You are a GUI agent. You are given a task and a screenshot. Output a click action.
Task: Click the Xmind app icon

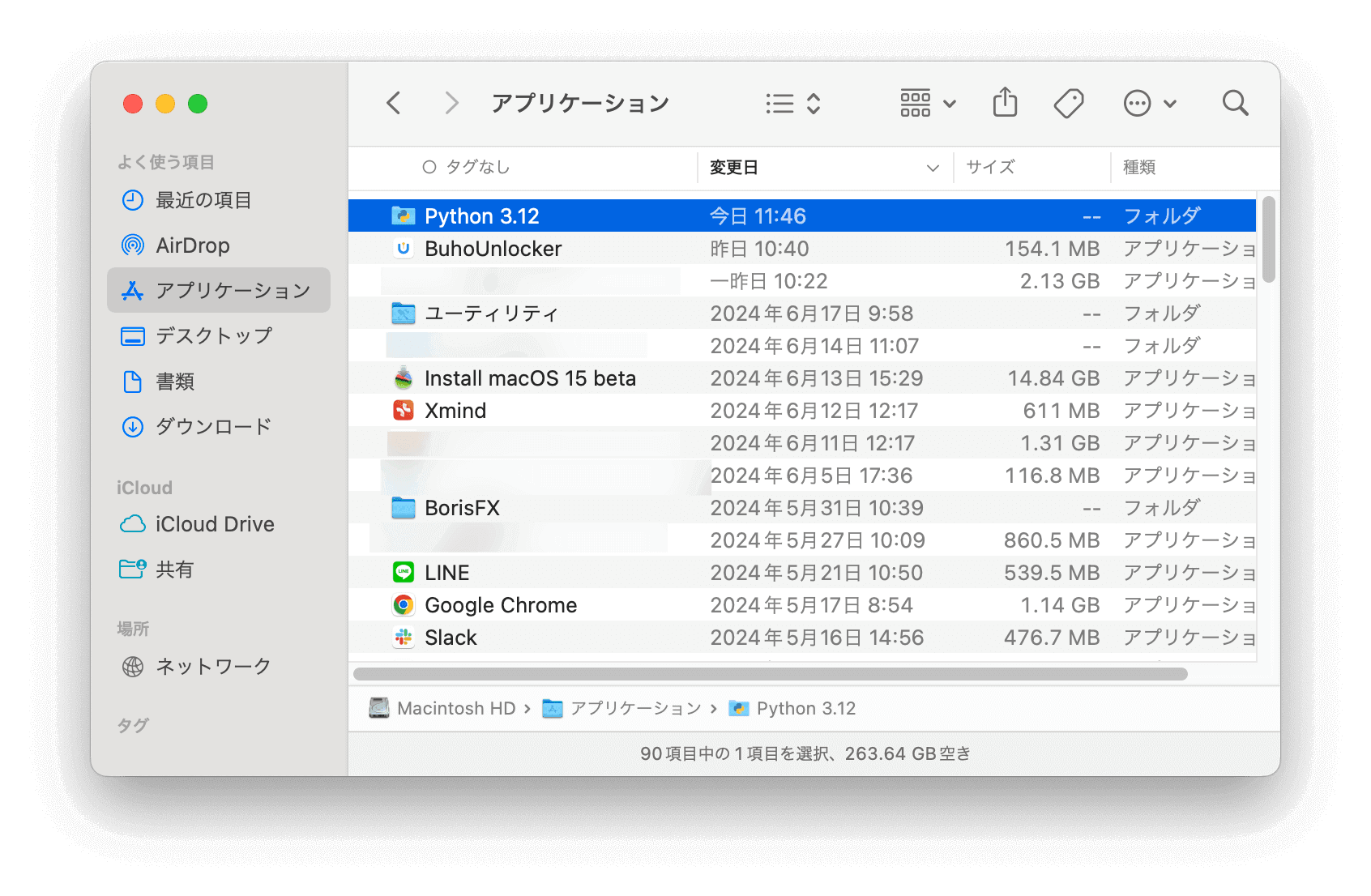point(404,410)
